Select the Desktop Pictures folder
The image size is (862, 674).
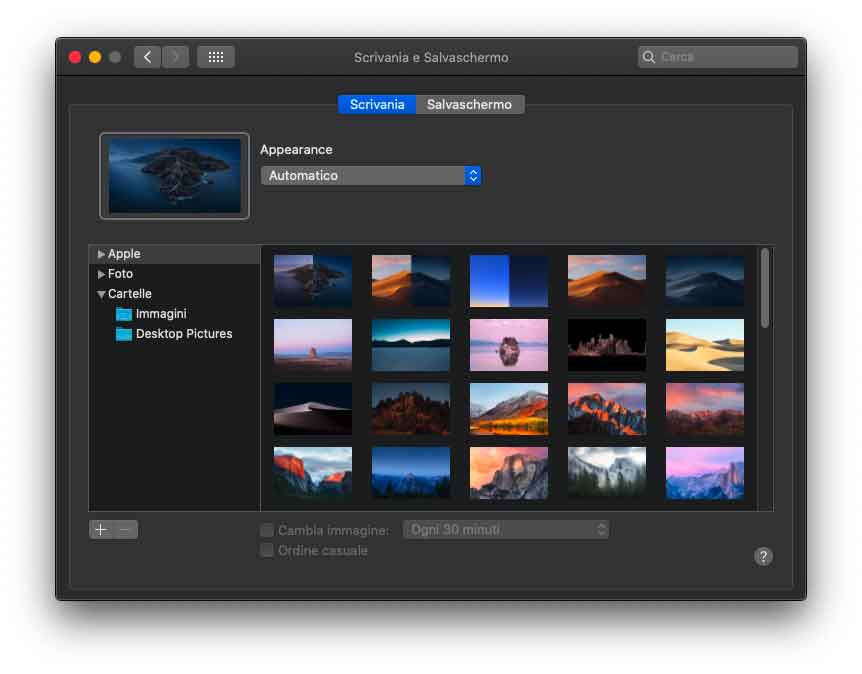point(183,334)
